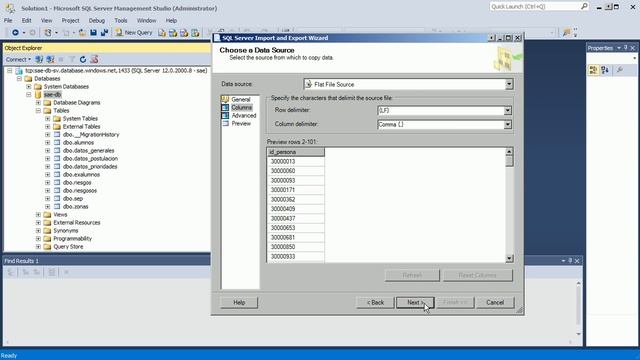Open the View menu
Viewport: 640px width, 360px height.
(x=47, y=20)
